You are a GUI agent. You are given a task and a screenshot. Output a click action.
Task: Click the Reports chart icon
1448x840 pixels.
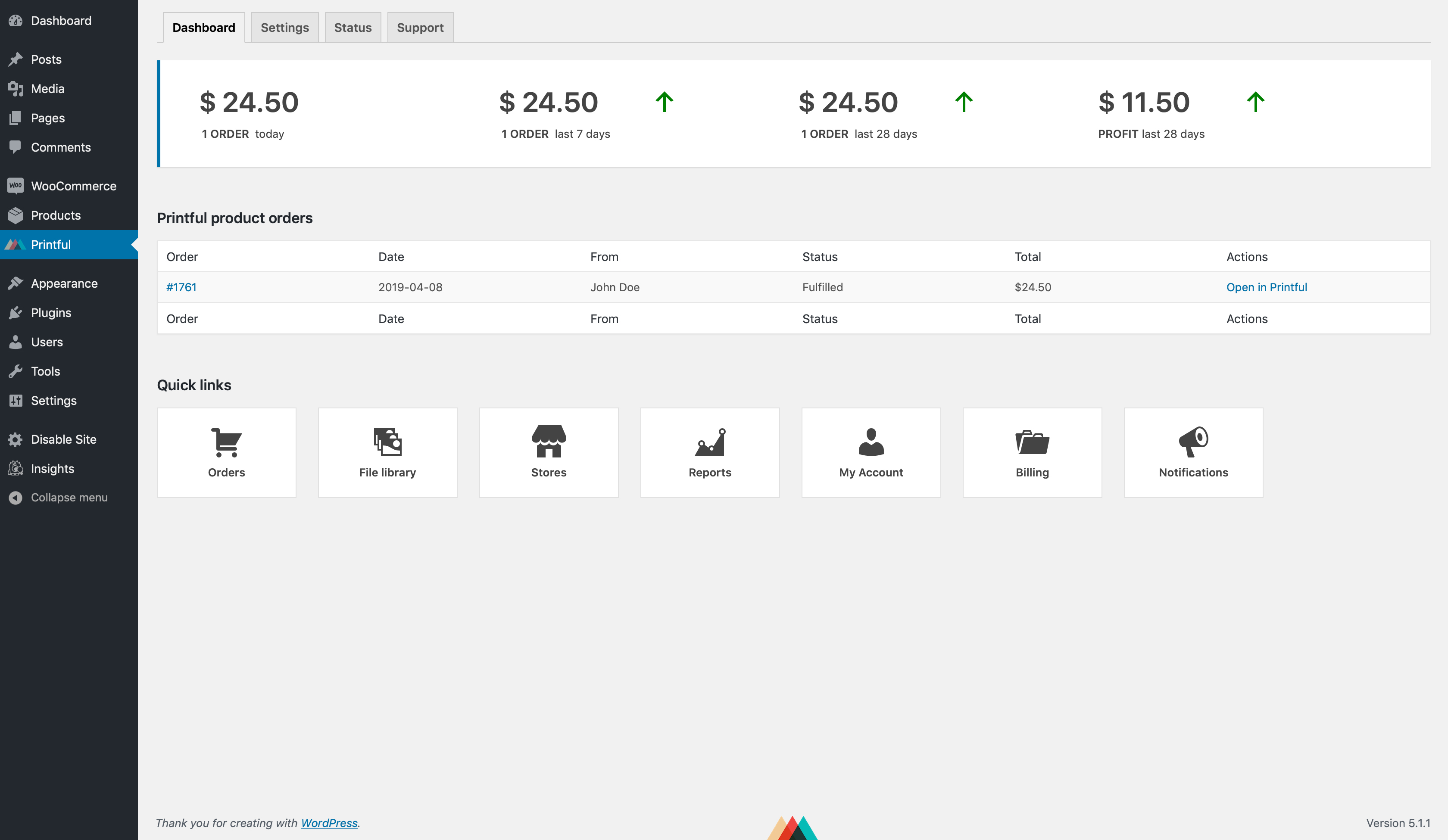pyautogui.click(x=710, y=442)
